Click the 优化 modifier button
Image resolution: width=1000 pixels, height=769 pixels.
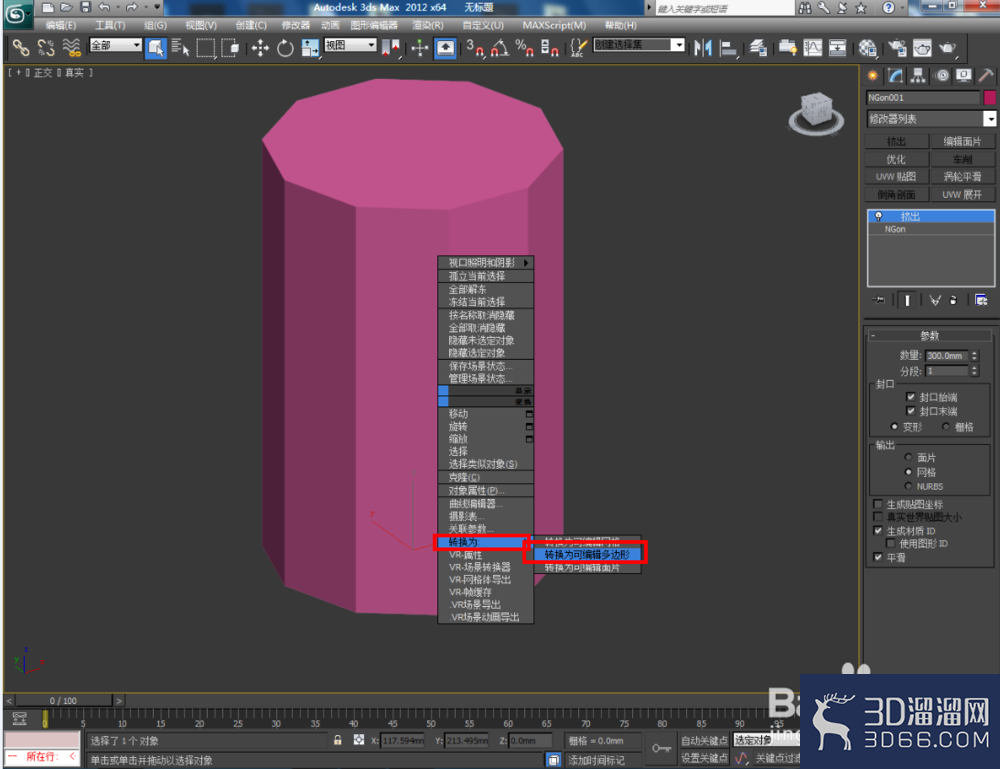(x=896, y=159)
